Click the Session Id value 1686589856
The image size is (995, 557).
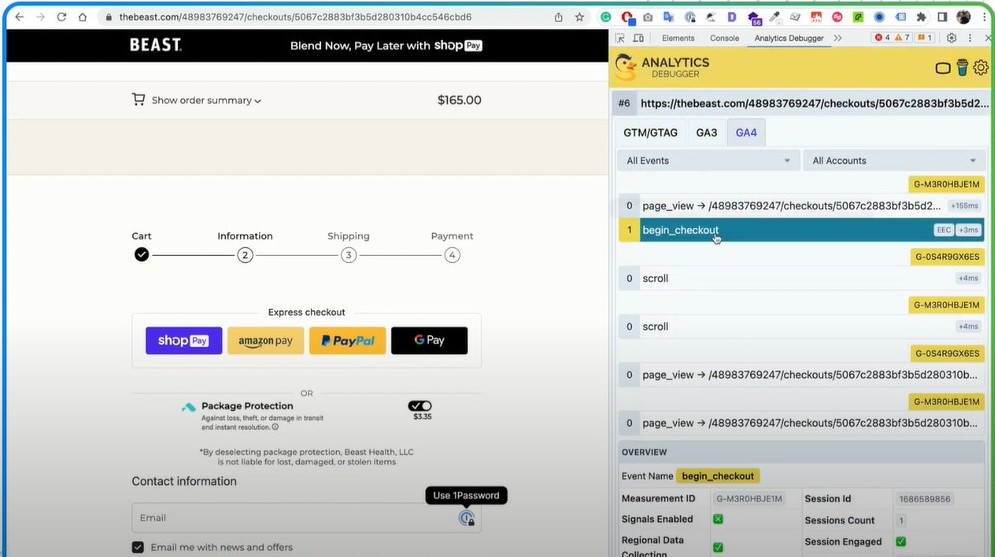pyautogui.click(x=925, y=499)
